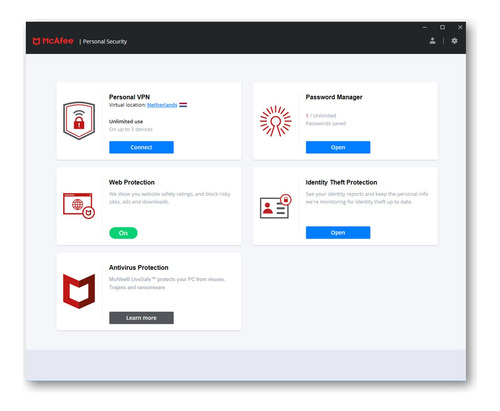Click the '1 / Unlimited' passwords count
This screenshot has height=411, width=500.
tap(321, 116)
